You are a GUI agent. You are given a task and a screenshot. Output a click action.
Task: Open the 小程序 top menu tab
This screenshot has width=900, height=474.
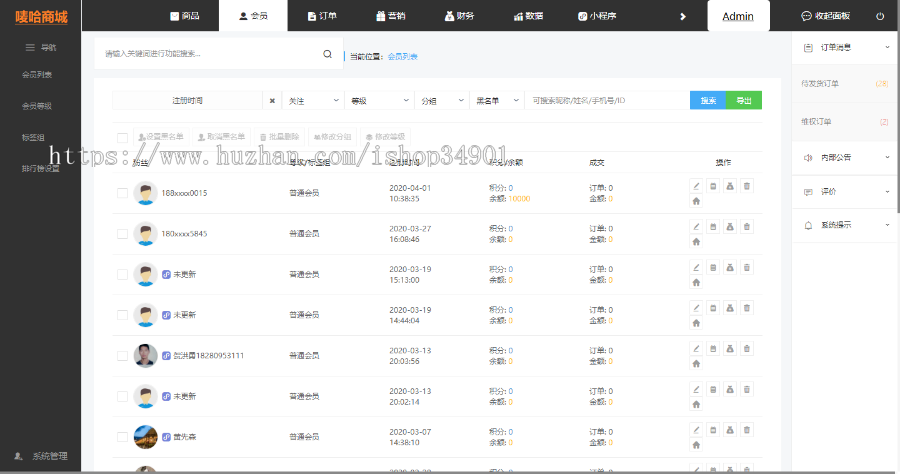[x=597, y=16]
